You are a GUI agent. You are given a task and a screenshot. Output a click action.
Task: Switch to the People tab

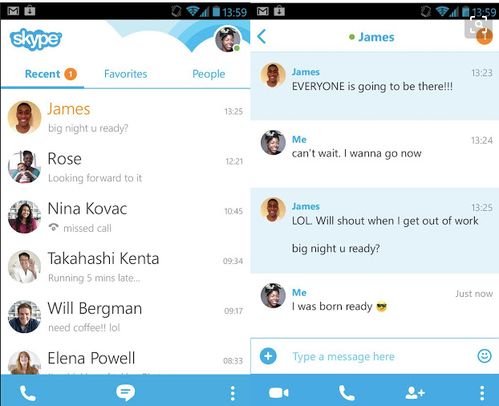click(x=209, y=74)
